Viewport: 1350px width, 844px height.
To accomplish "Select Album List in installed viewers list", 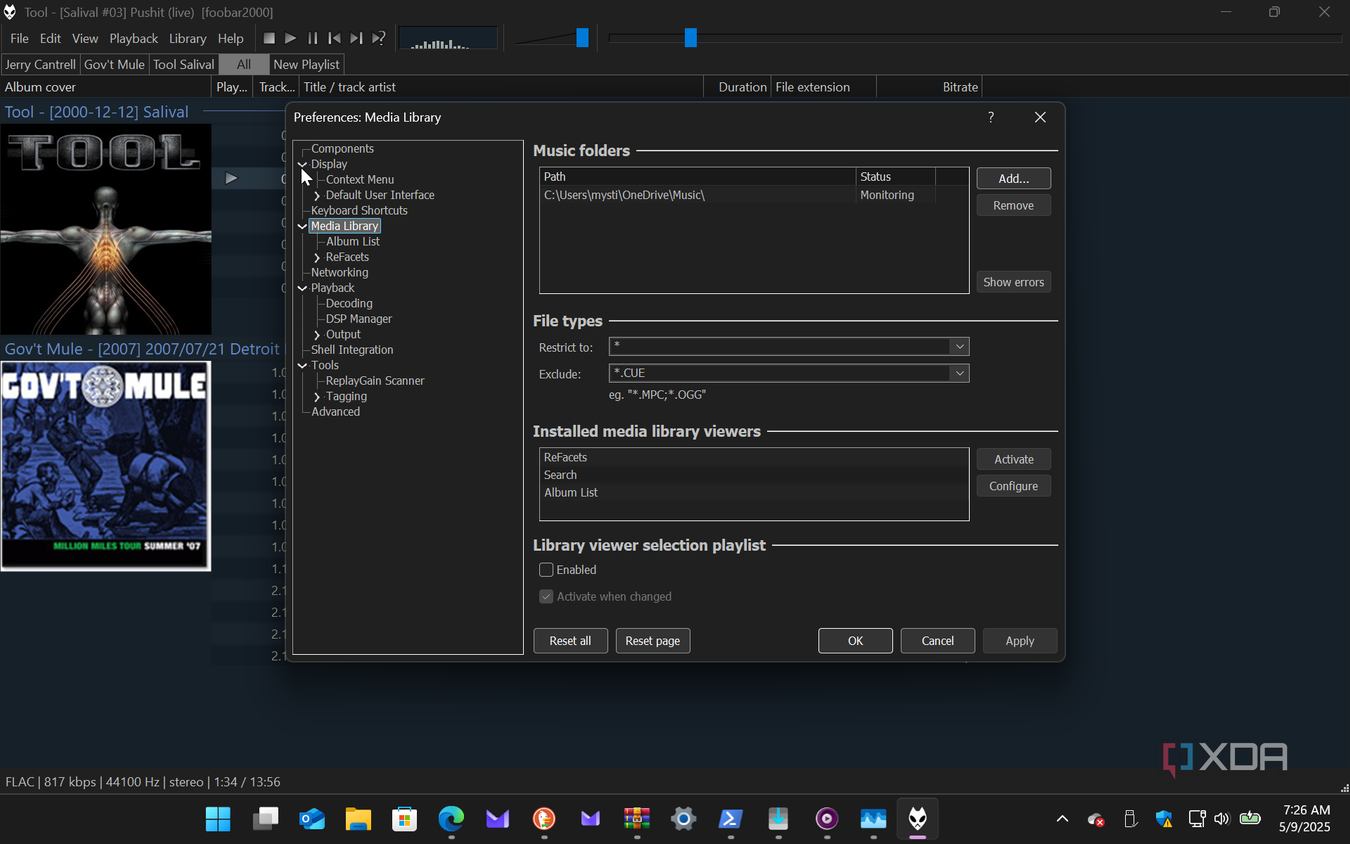I will pyautogui.click(x=754, y=492).
